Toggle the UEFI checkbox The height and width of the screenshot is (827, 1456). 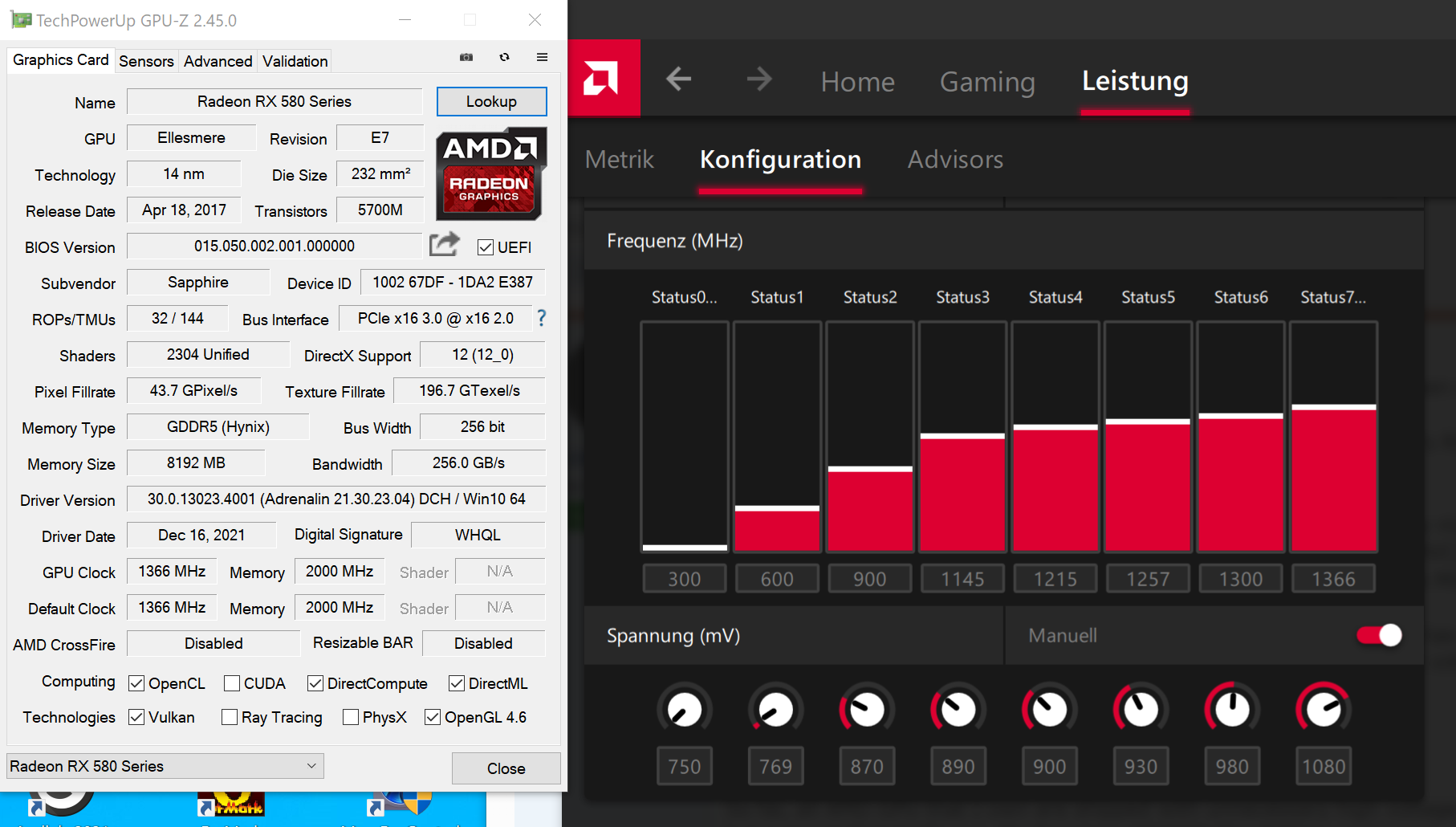(485, 247)
